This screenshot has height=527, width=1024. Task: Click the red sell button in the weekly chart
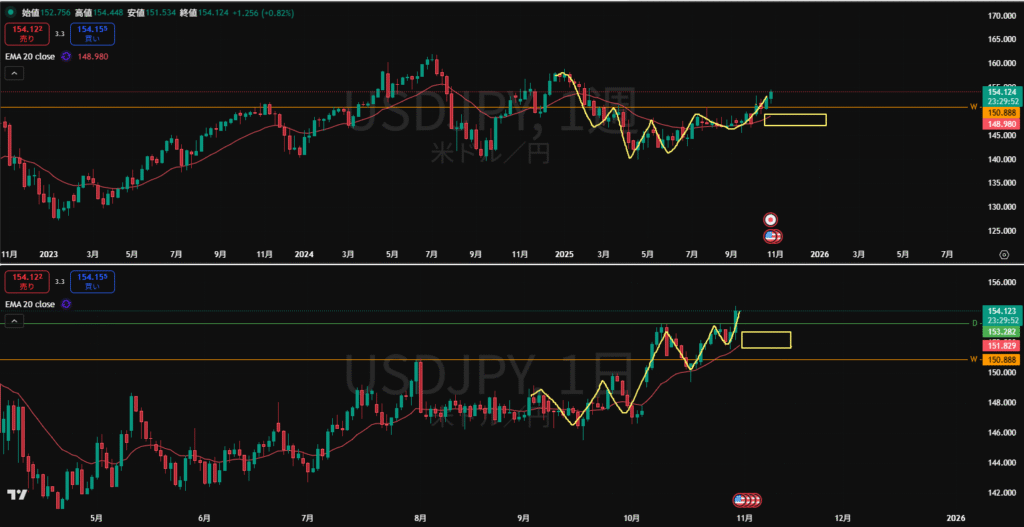(20, 33)
